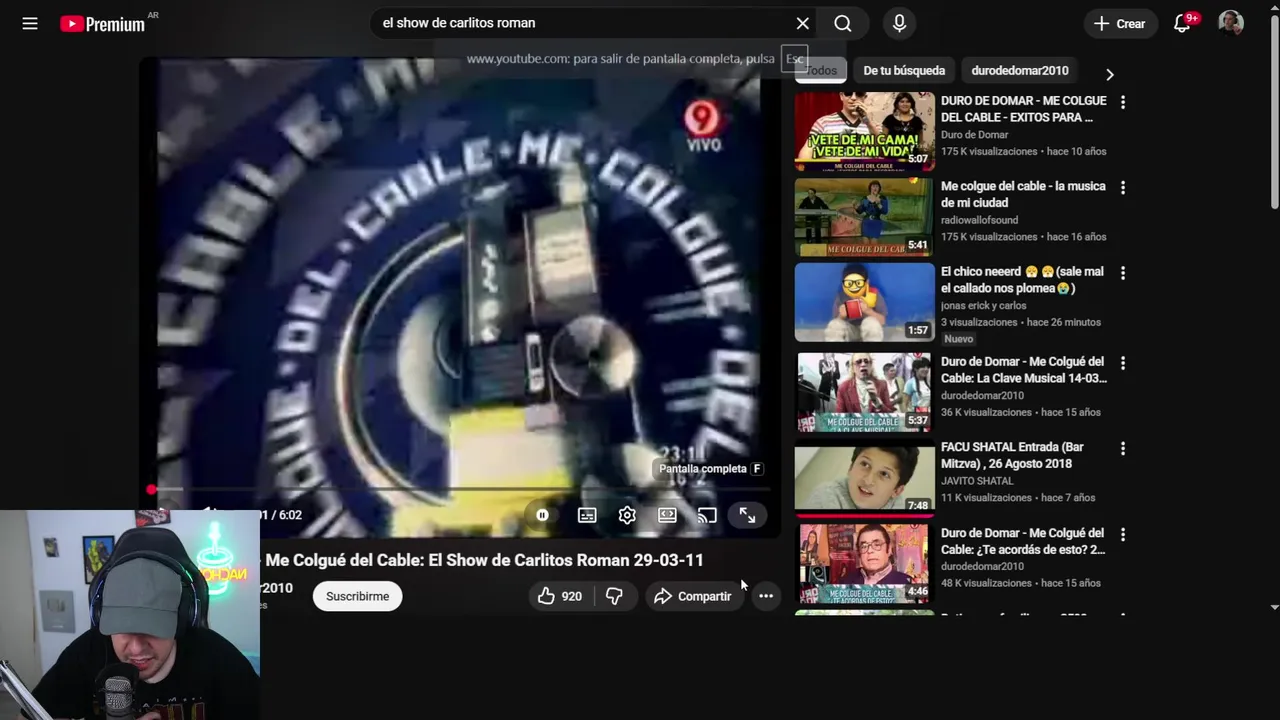Open the Crear upload menu
Screen dimensions: 1280x720
click(x=1120, y=23)
